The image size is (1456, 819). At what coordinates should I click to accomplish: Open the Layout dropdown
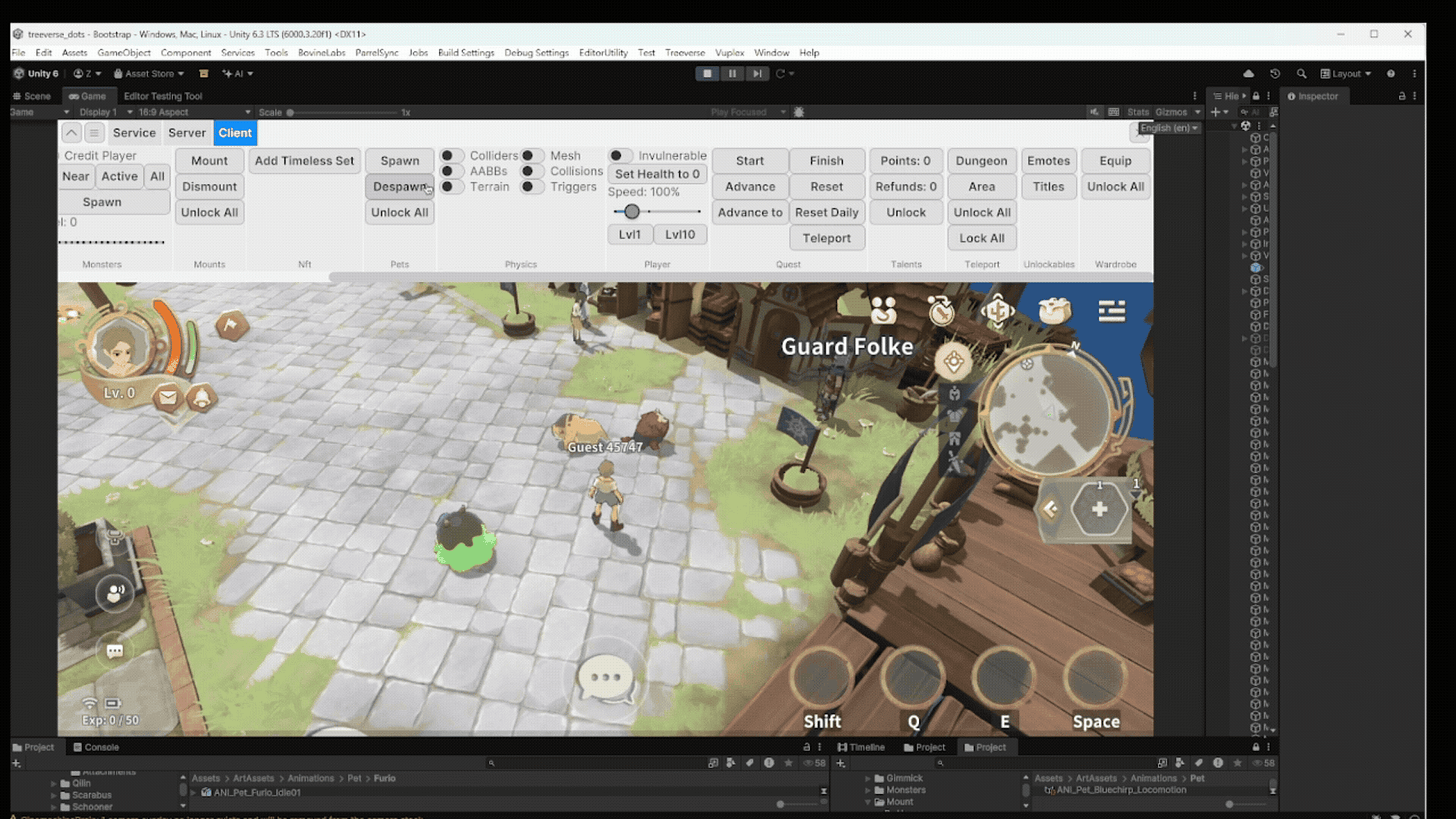tap(1346, 73)
